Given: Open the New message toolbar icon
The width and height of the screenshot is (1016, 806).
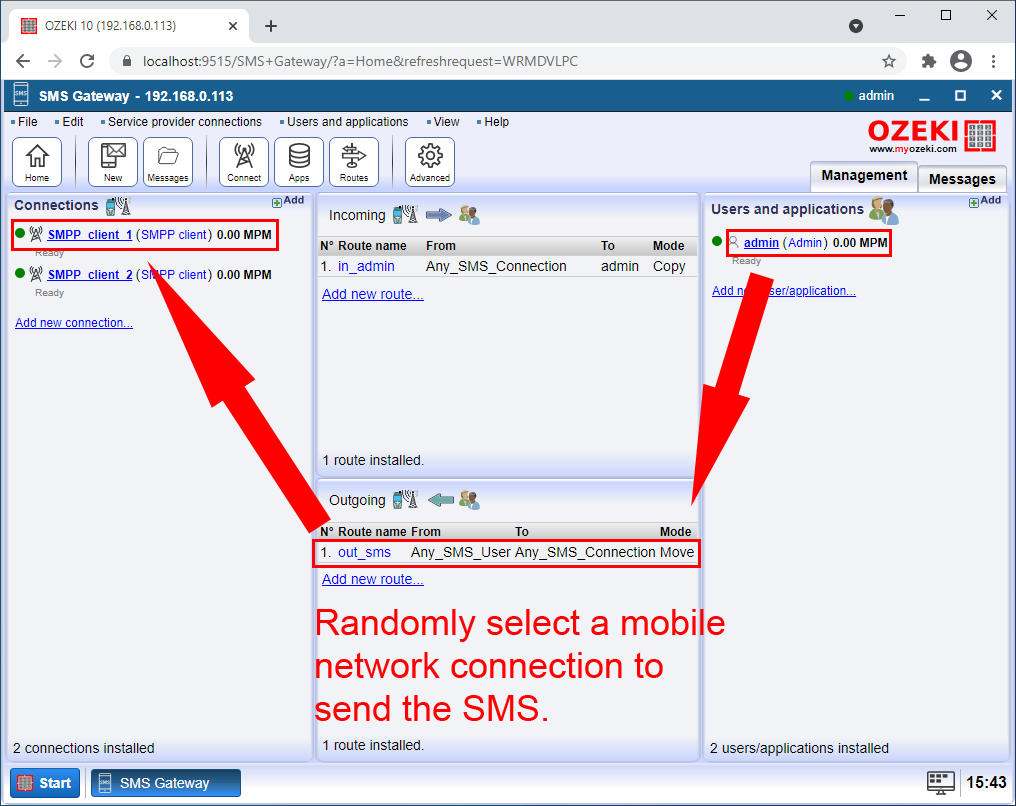Looking at the screenshot, I should click(113, 161).
